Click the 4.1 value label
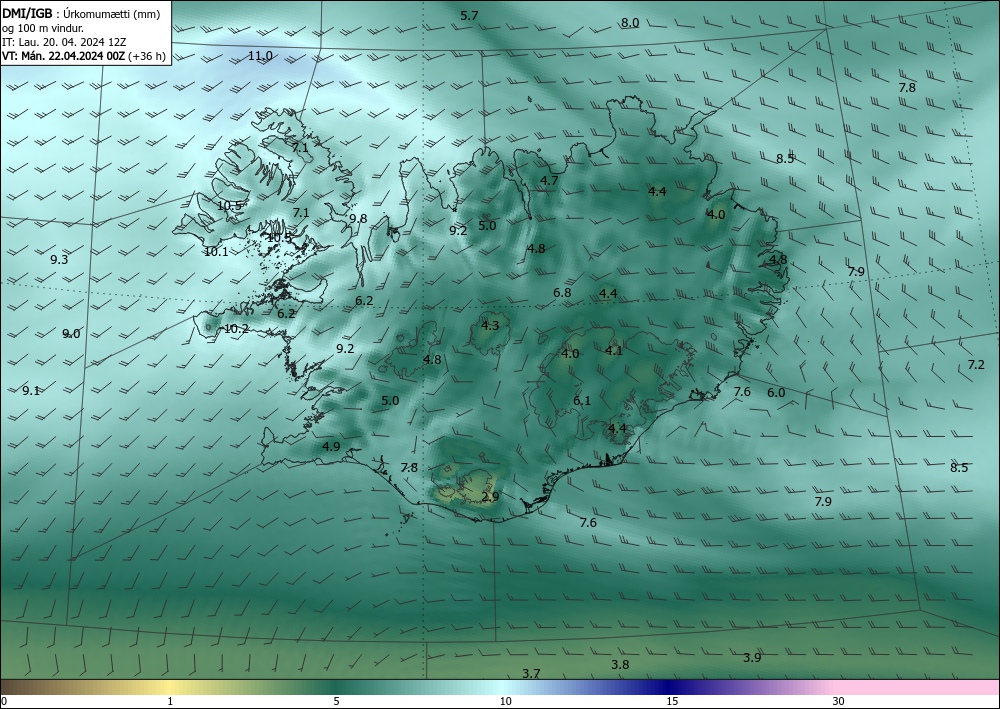This screenshot has height=709, width=1000. (614, 351)
